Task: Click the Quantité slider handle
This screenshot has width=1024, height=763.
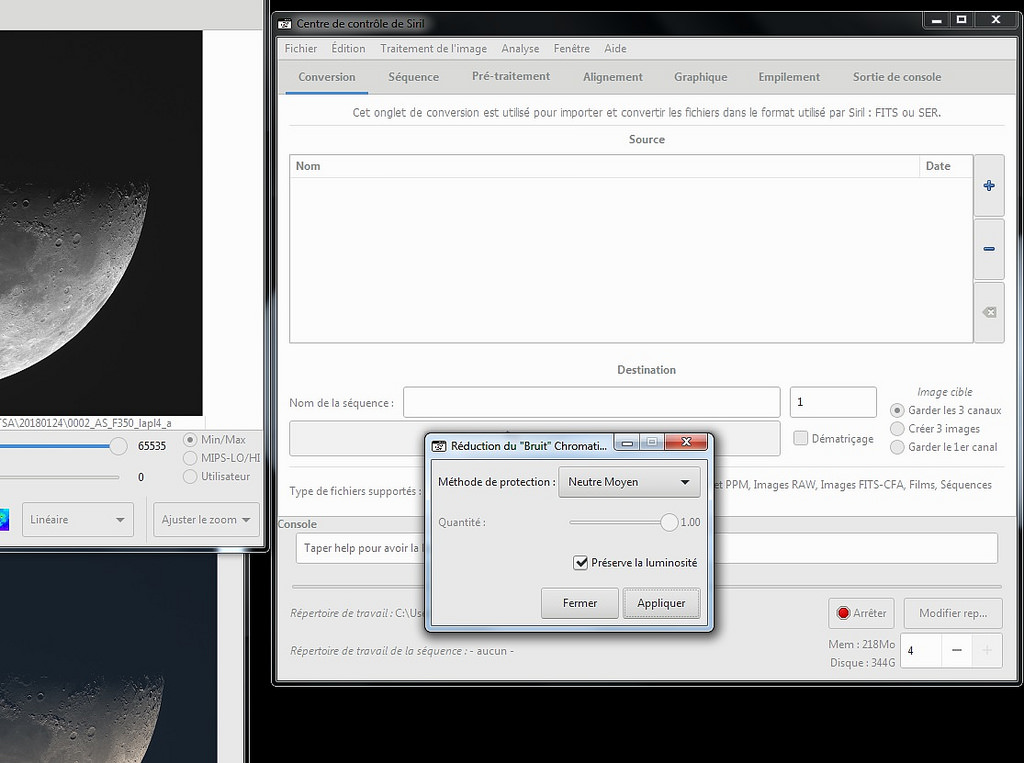Action: [669, 522]
